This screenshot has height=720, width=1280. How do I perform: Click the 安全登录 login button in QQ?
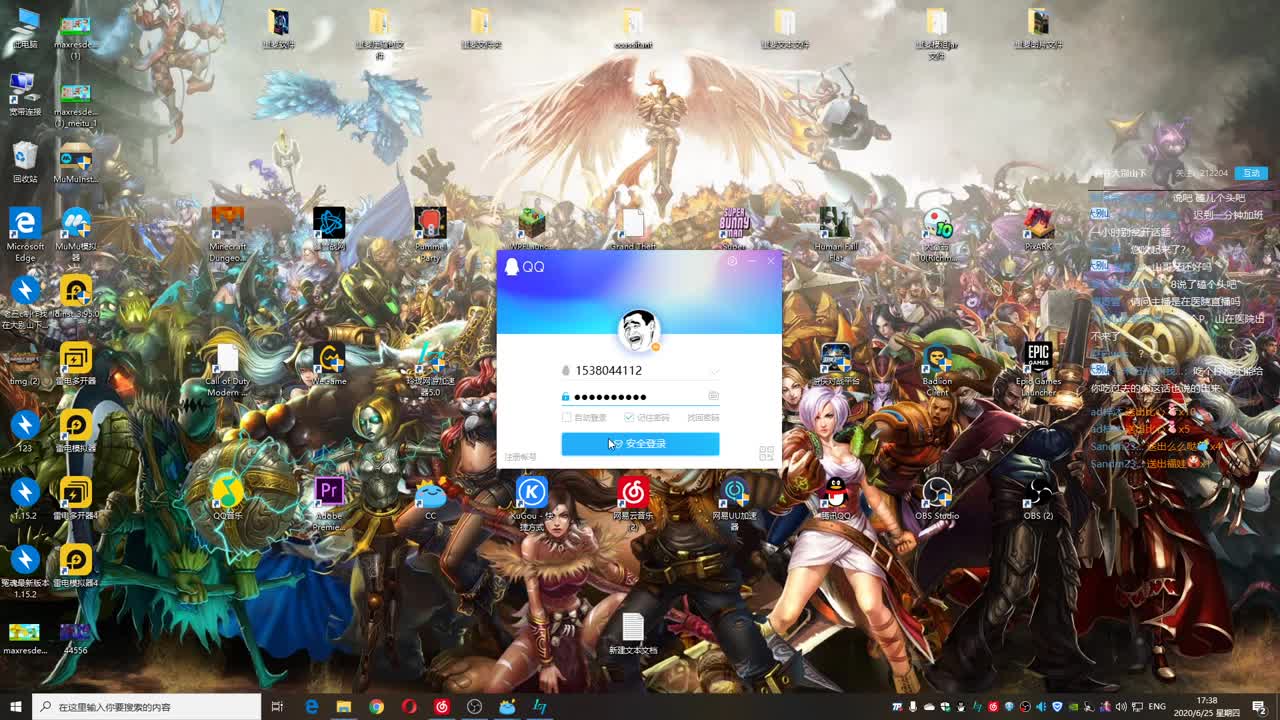pos(640,444)
